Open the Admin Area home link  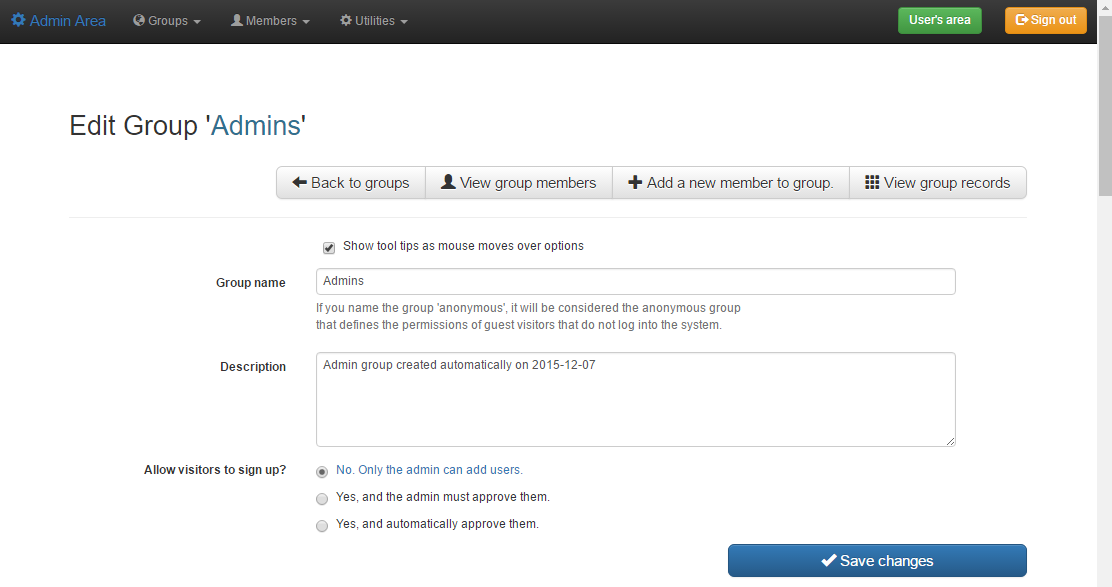click(59, 21)
